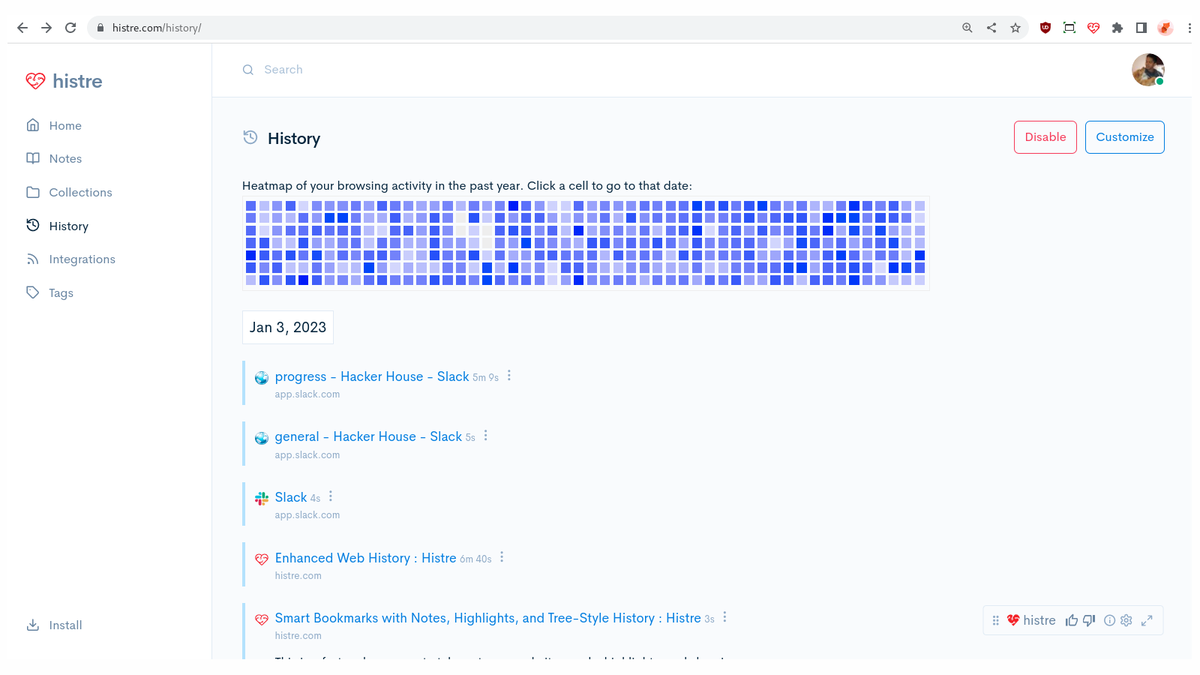Click the Jan 3, 2023 date box
The height and width of the screenshot is (675, 1200).
pos(288,327)
